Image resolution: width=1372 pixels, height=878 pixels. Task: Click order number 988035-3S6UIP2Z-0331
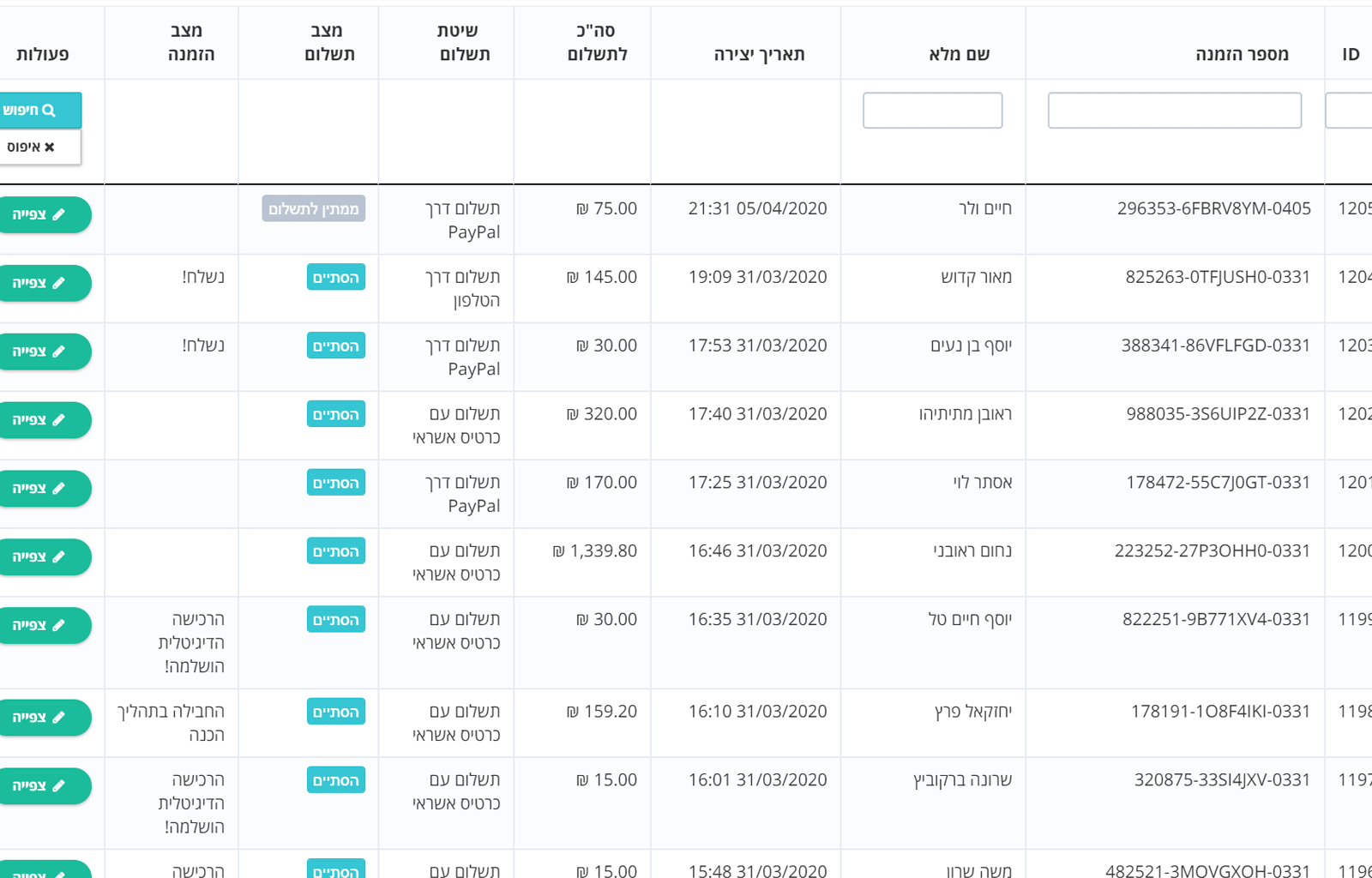pyautogui.click(x=1219, y=414)
